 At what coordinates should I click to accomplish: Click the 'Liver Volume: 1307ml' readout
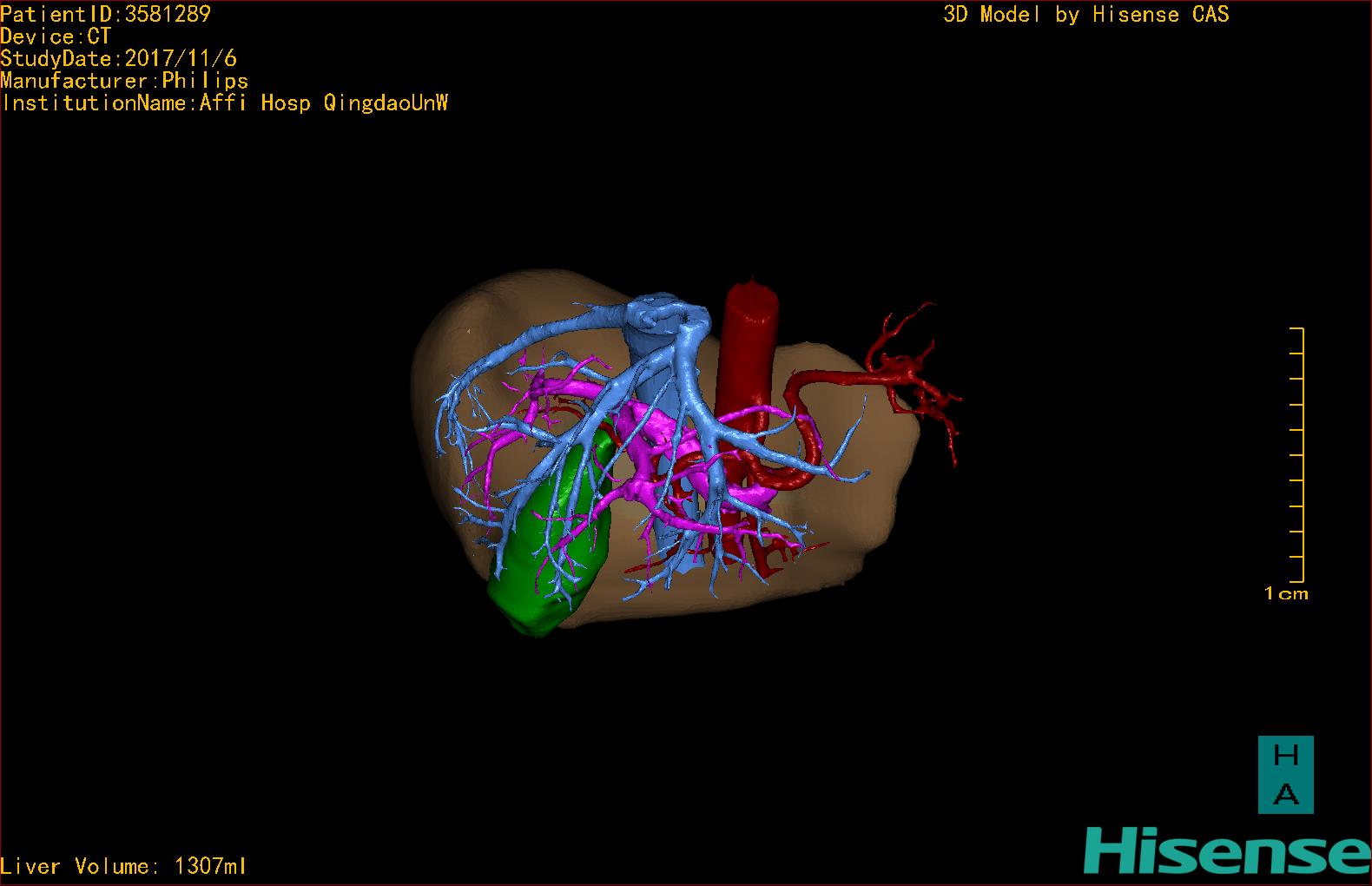click(123, 866)
